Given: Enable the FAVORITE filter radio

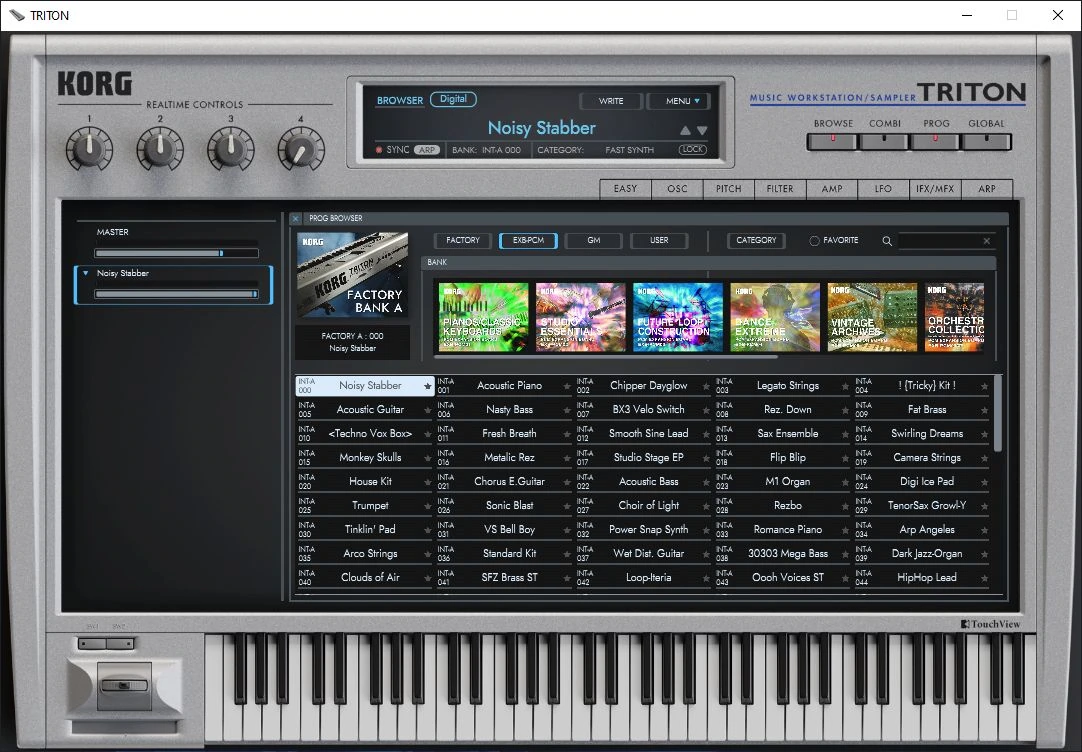Looking at the screenshot, I should 814,241.
